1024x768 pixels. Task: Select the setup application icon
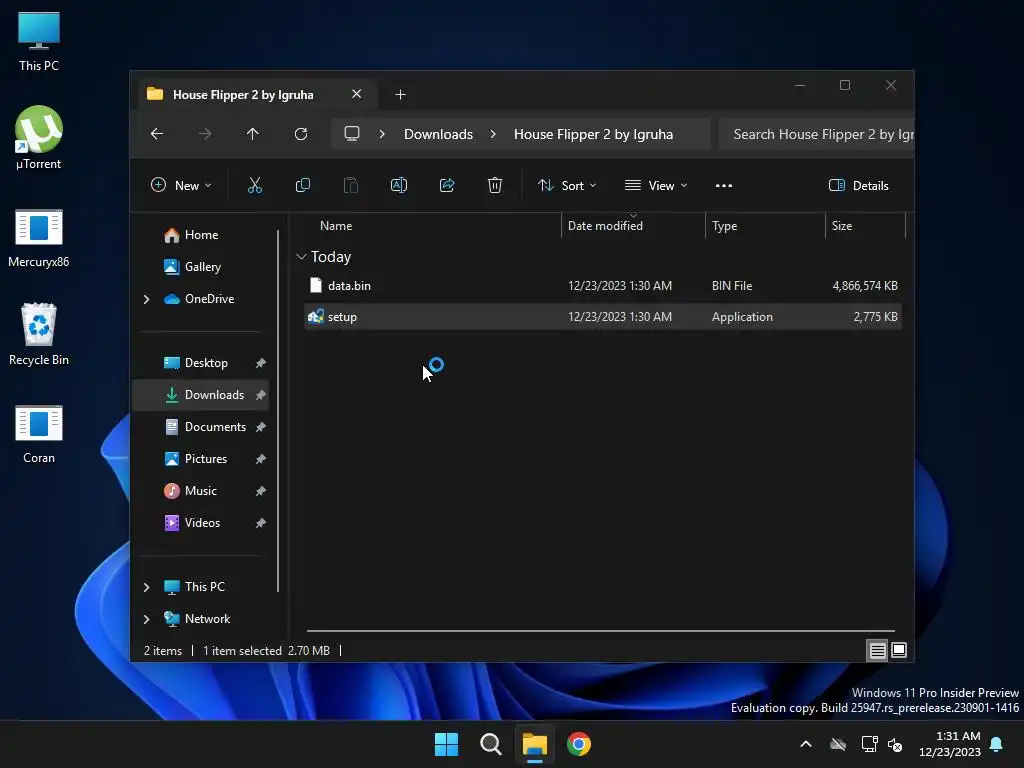(x=315, y=317)
